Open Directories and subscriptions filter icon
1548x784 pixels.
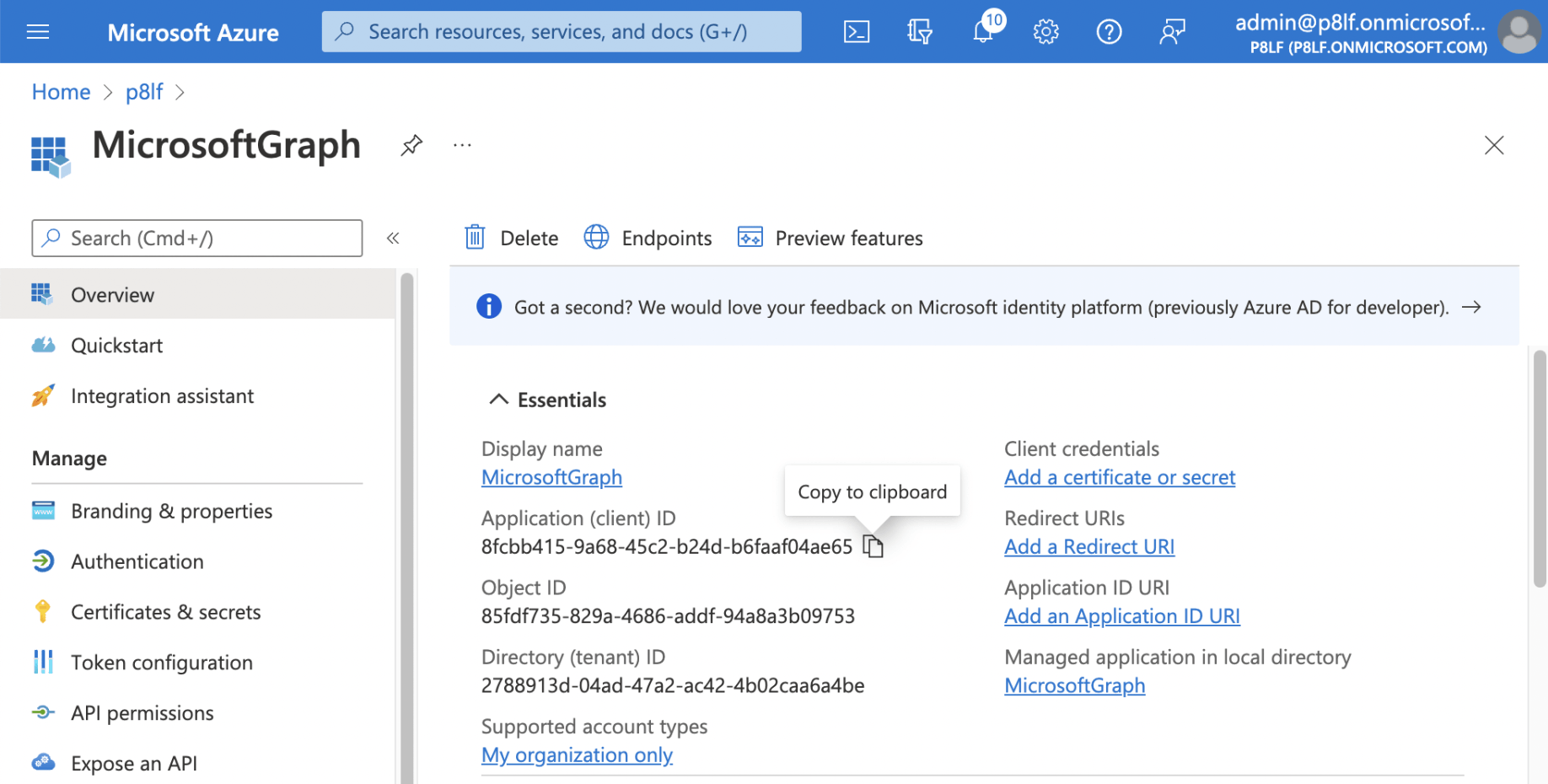[x=919, y=32]
